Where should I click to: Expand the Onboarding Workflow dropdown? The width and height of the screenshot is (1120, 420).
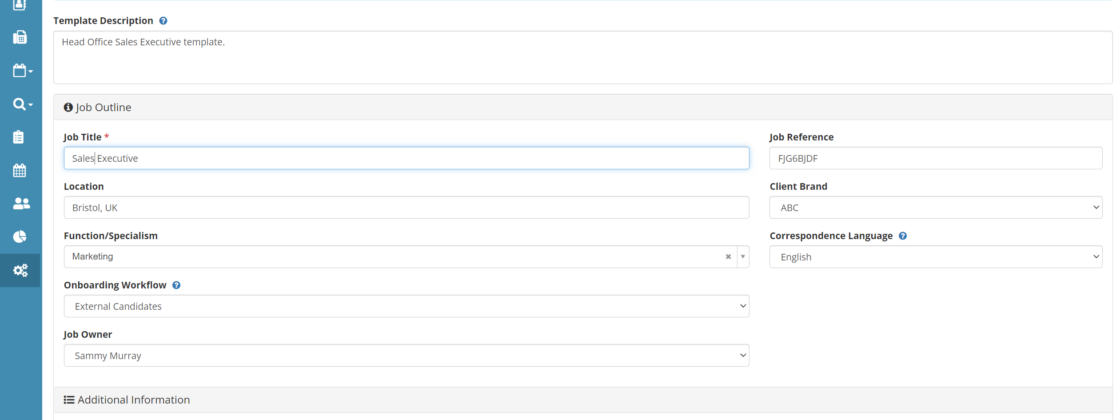406,306
